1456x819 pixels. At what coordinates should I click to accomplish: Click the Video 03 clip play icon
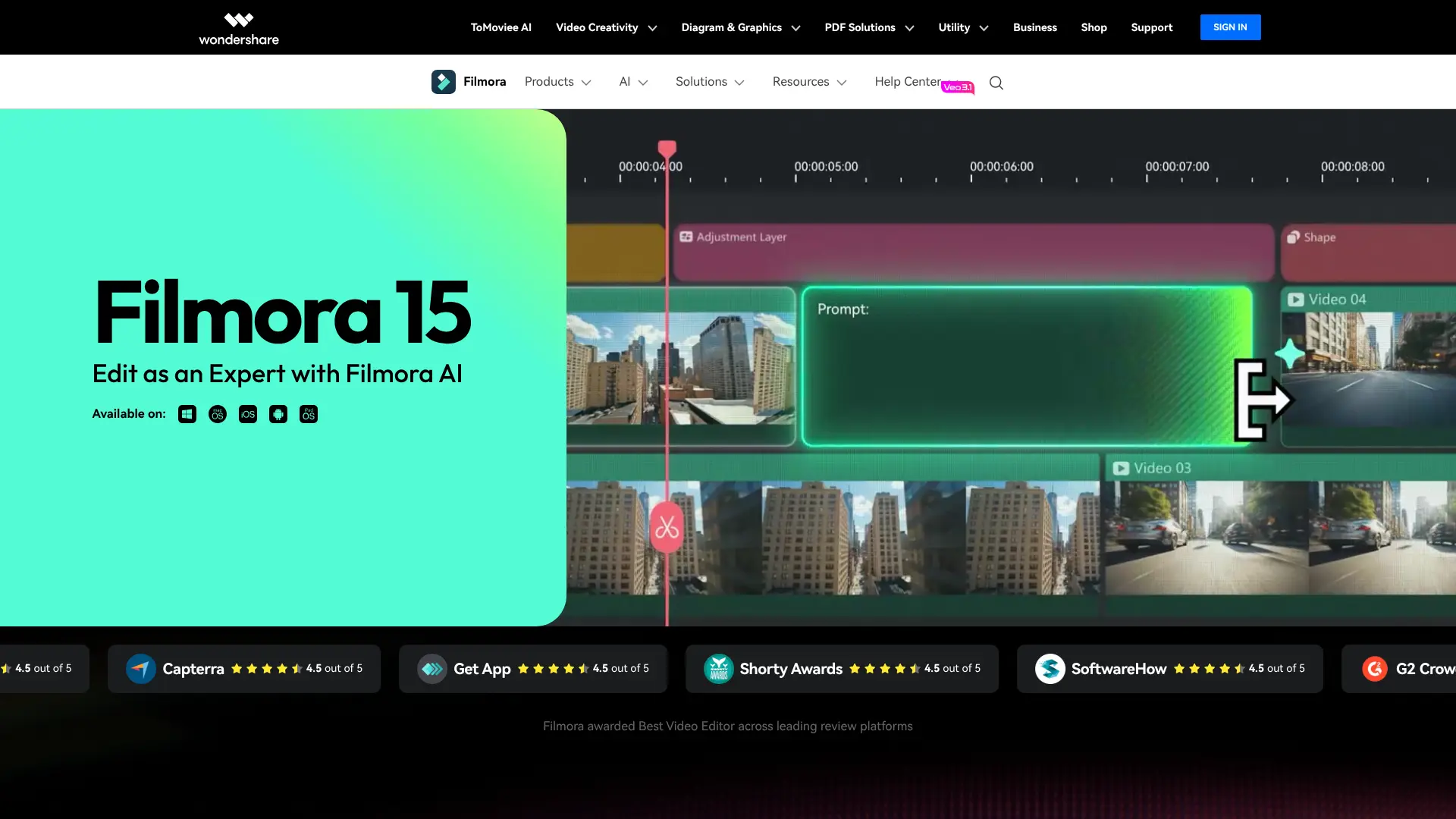click(1121, 469)
